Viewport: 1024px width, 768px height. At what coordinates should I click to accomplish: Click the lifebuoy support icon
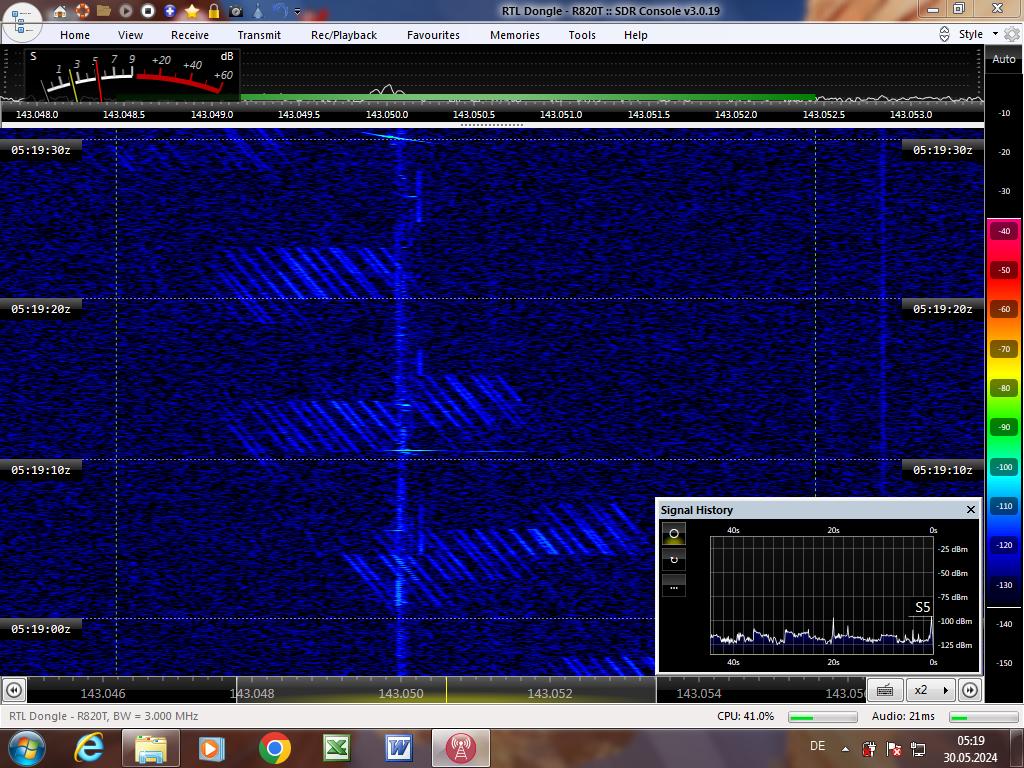pyautogui.click(x=82, y=11)
